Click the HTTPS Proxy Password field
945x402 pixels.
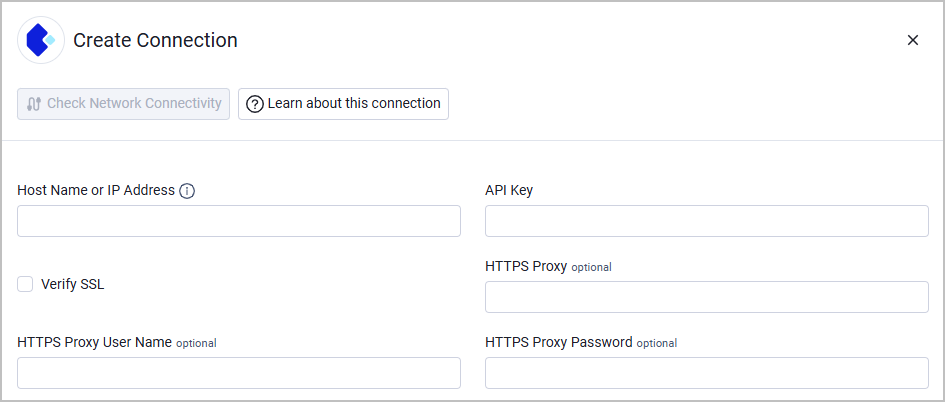[706, 373]
